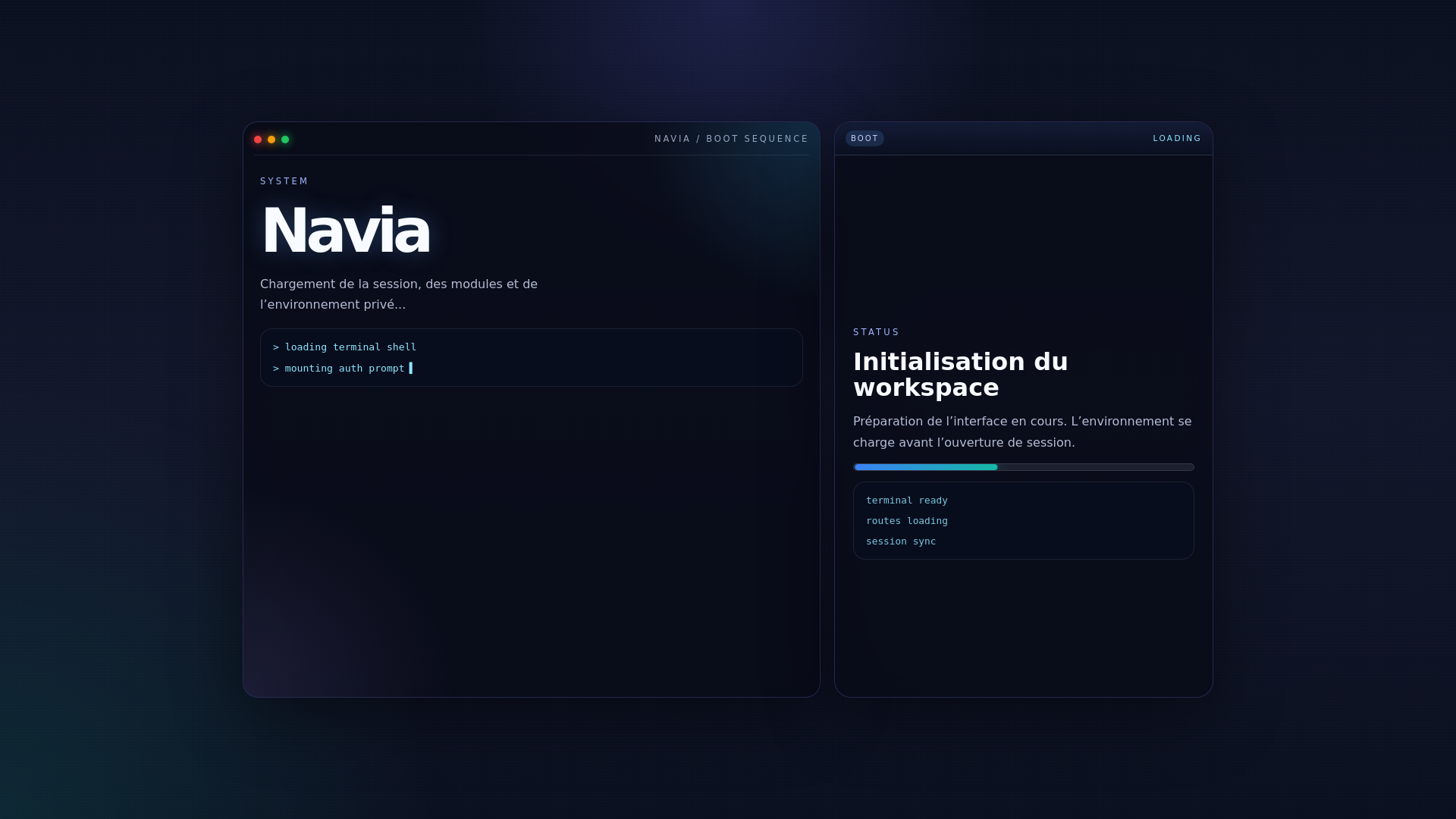This screenshot has height=819, width=1456.
Task: Click the red window dot
Action: (258, 140)
